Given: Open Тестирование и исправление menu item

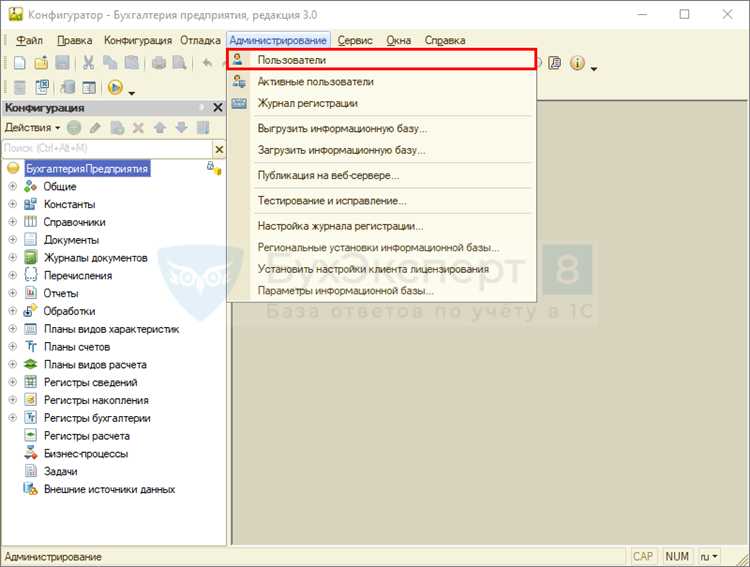Looking at the screenshot, I should (331, 201).
